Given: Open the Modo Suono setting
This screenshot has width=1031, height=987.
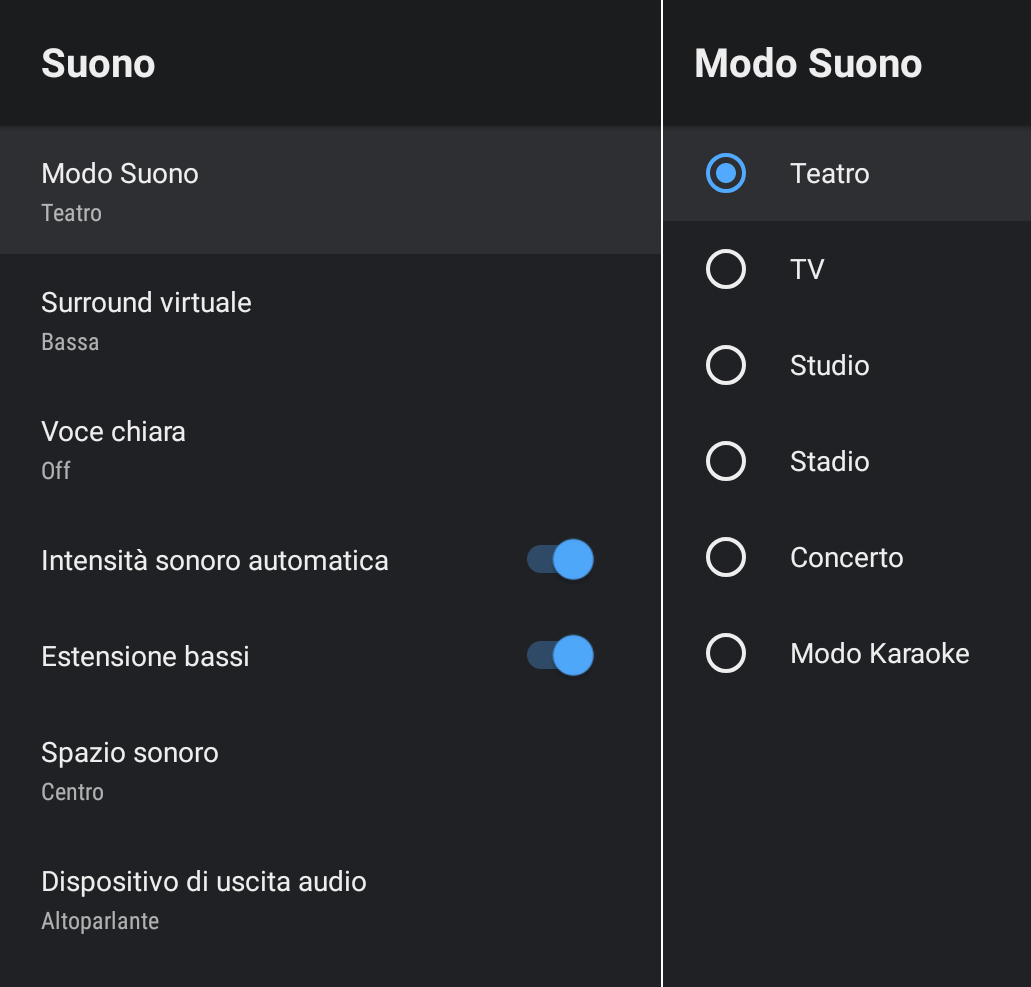Looking at the screenshot, I should click(x=120, y=190).
